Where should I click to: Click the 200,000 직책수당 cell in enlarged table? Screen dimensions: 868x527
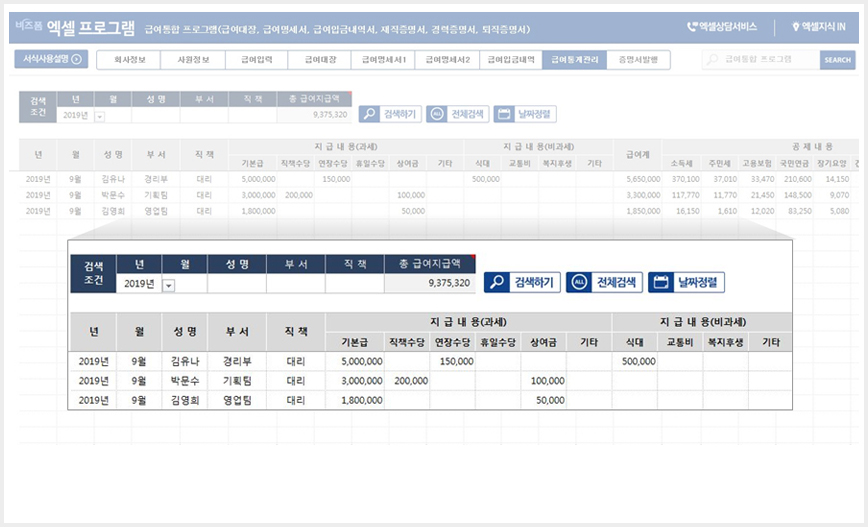tap(407, 381)
